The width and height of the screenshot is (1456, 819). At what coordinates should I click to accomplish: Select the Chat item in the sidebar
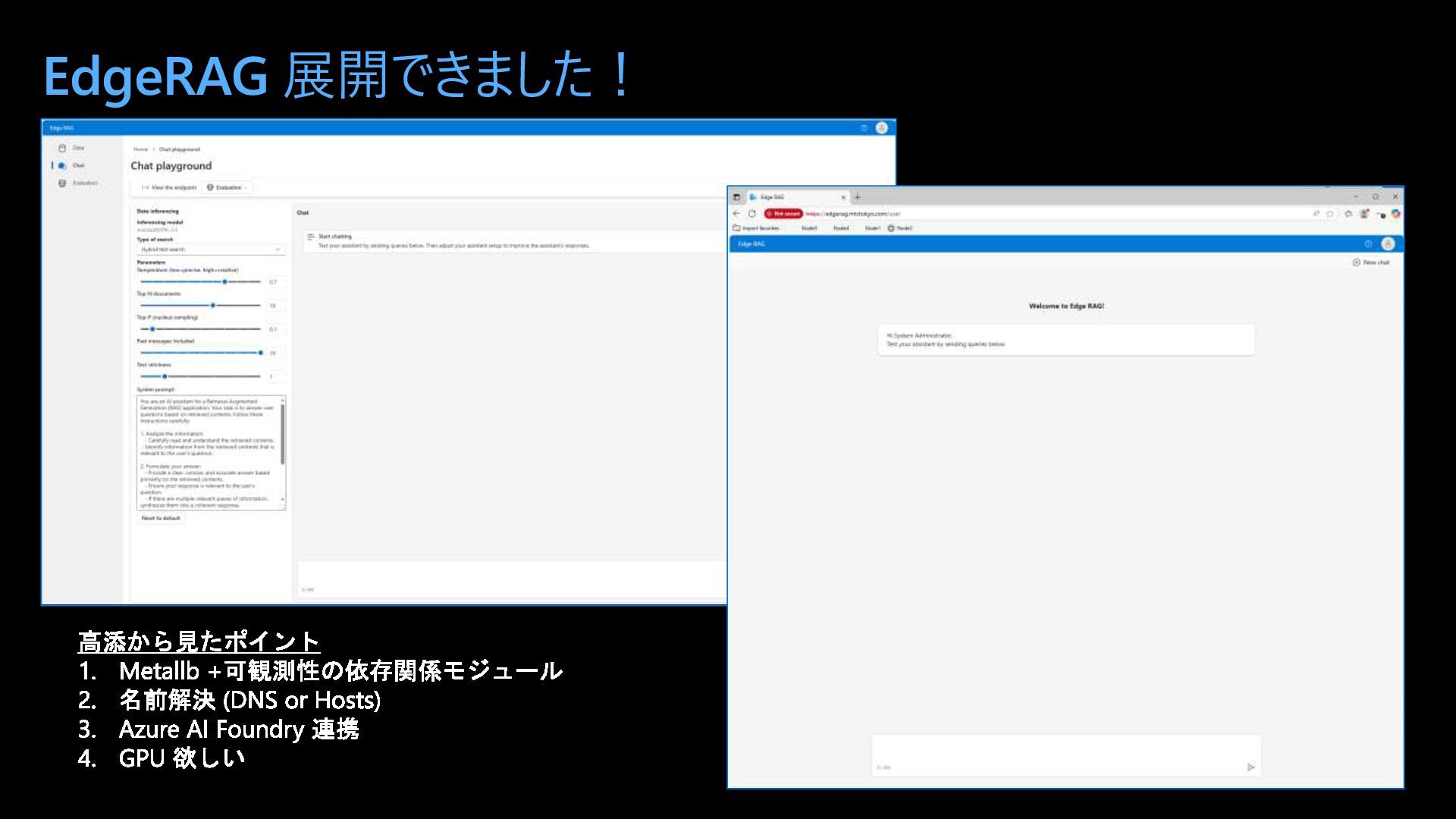point(72,165)
